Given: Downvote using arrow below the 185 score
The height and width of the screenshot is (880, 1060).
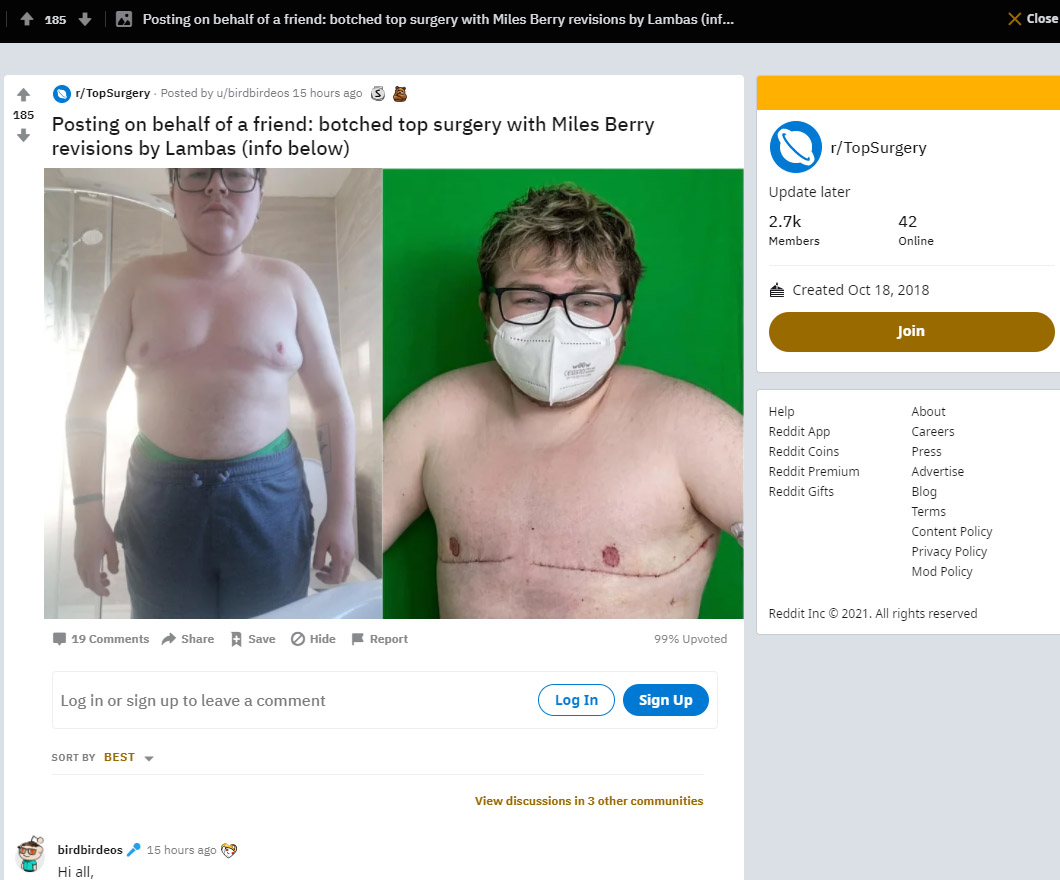Looking at the screenshot, I should click(x=24, y=136).
